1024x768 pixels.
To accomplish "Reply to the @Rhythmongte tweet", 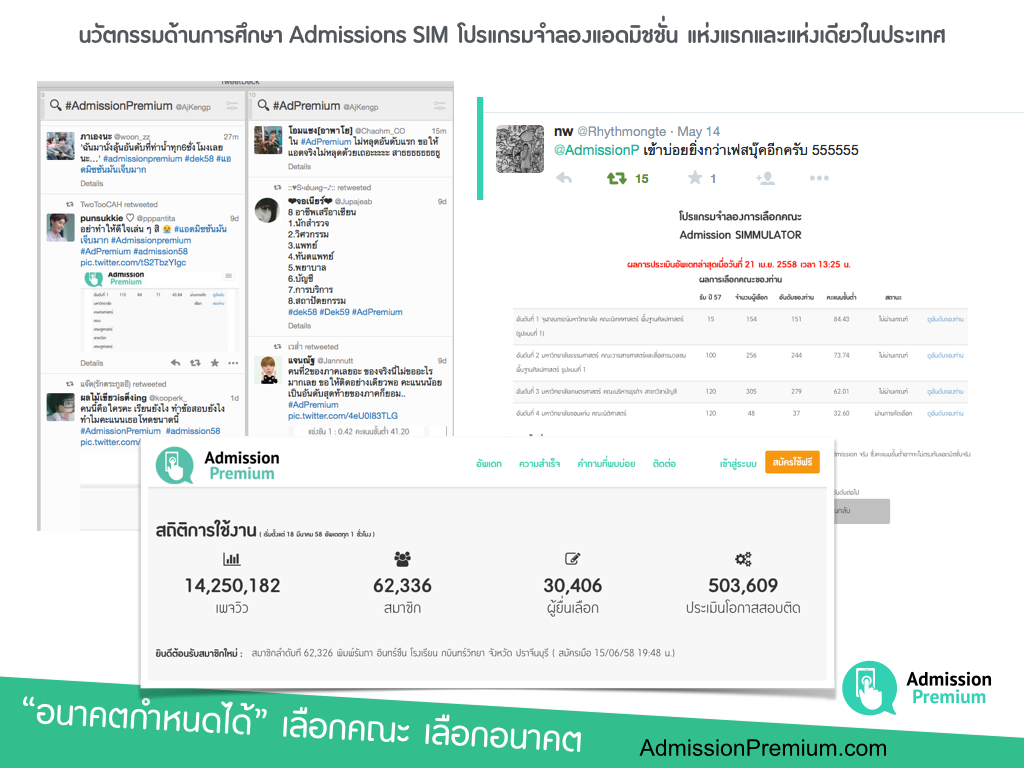I will coord(564,178).
